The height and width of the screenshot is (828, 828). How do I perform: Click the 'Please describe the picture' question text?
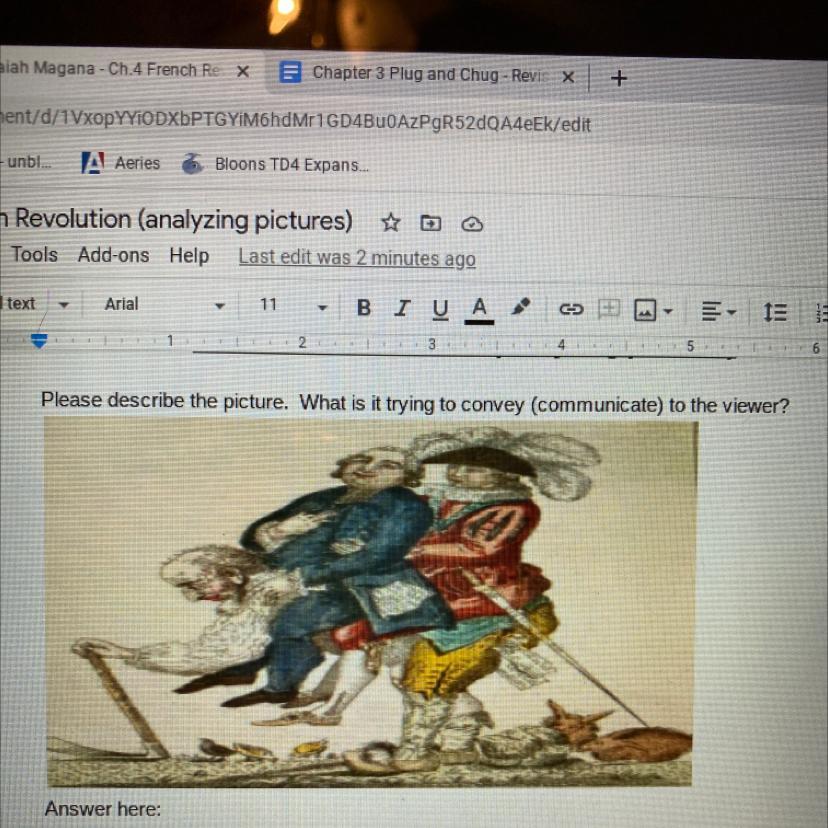415,403
